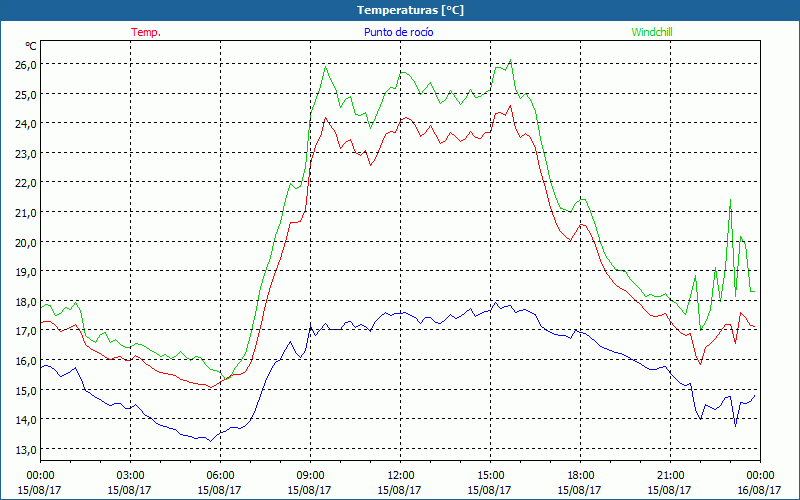This screenshot has height=500, width=800.
Task: Click the 26,0 y-axis value
Action: [x=27, y=65]
